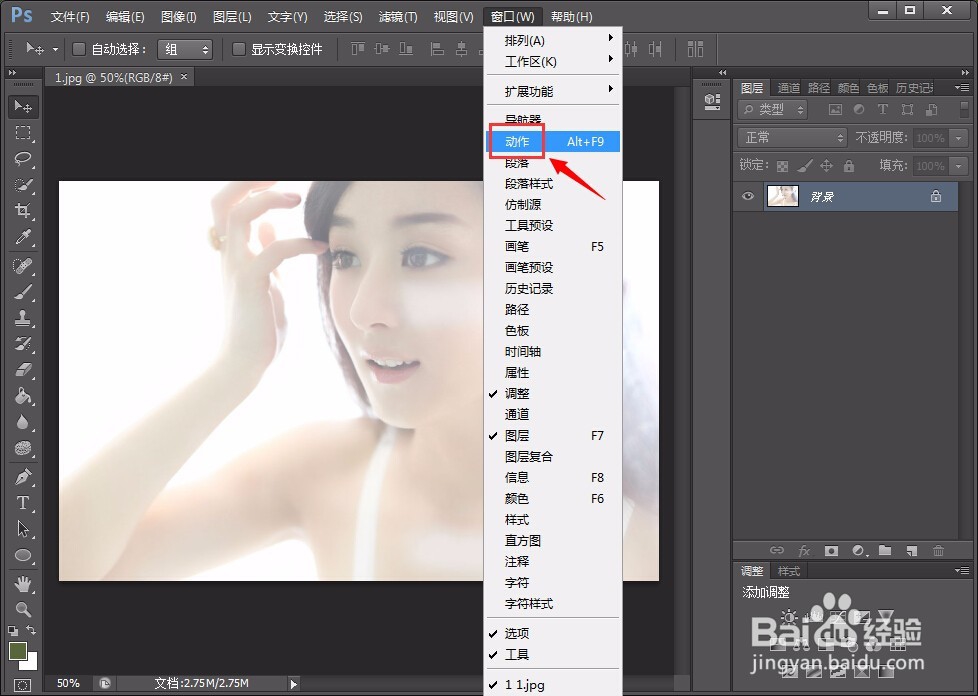Image resolution: width=978 pixels, height=696 pixels.
Task: Select the Brush tool
Action: click(23, 292)
